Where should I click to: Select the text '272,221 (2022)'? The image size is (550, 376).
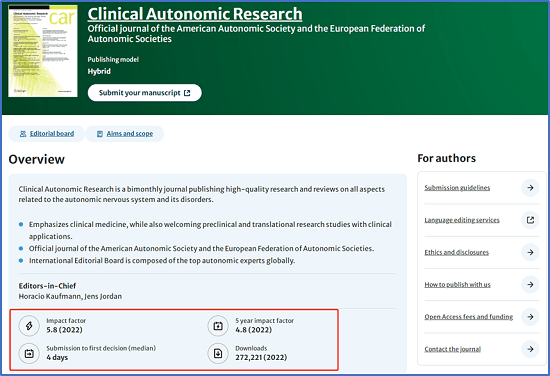(x=261, y=357)
